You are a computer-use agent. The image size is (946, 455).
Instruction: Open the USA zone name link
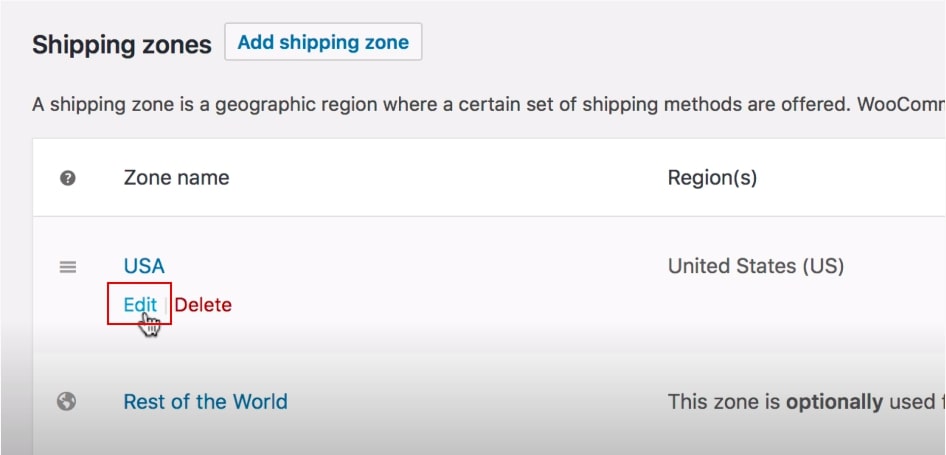144,266
